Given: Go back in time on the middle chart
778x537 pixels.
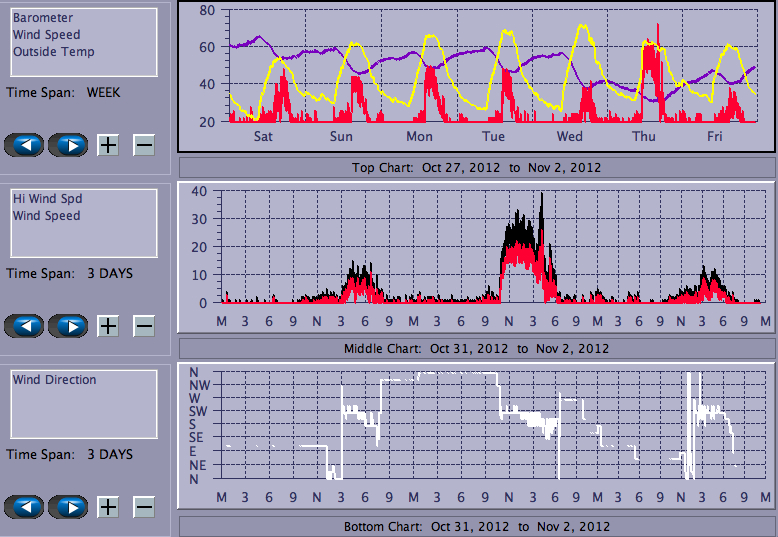Looking at the screenshot, I should pos(25,326).
